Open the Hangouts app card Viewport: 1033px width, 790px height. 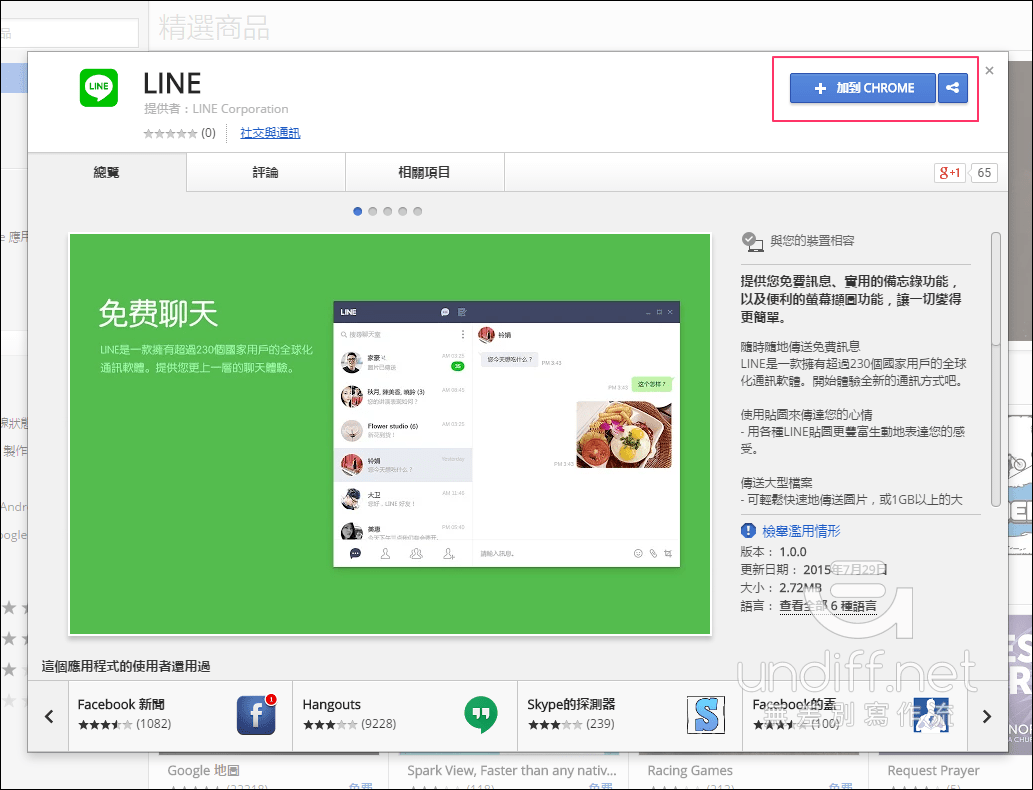405,716
